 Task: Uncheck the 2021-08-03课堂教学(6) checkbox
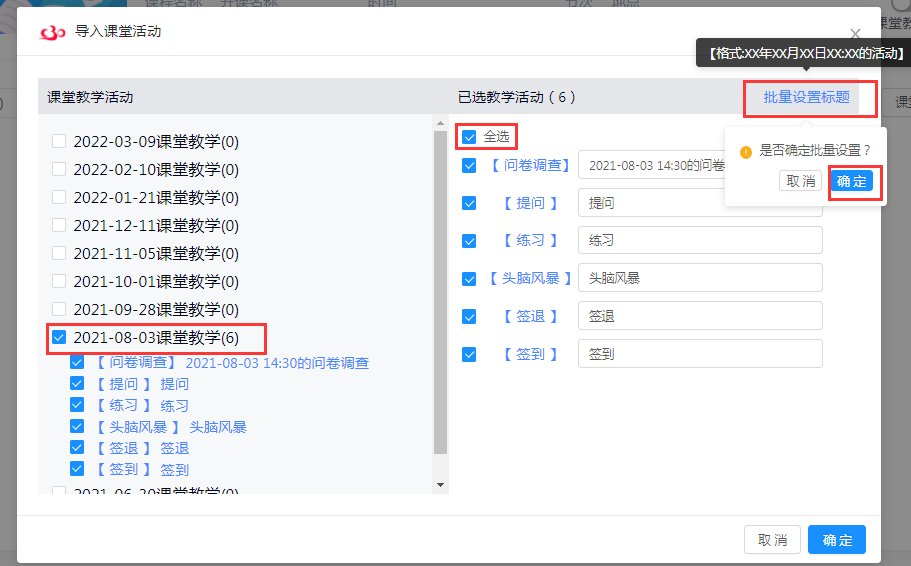[x=59, y=338]
